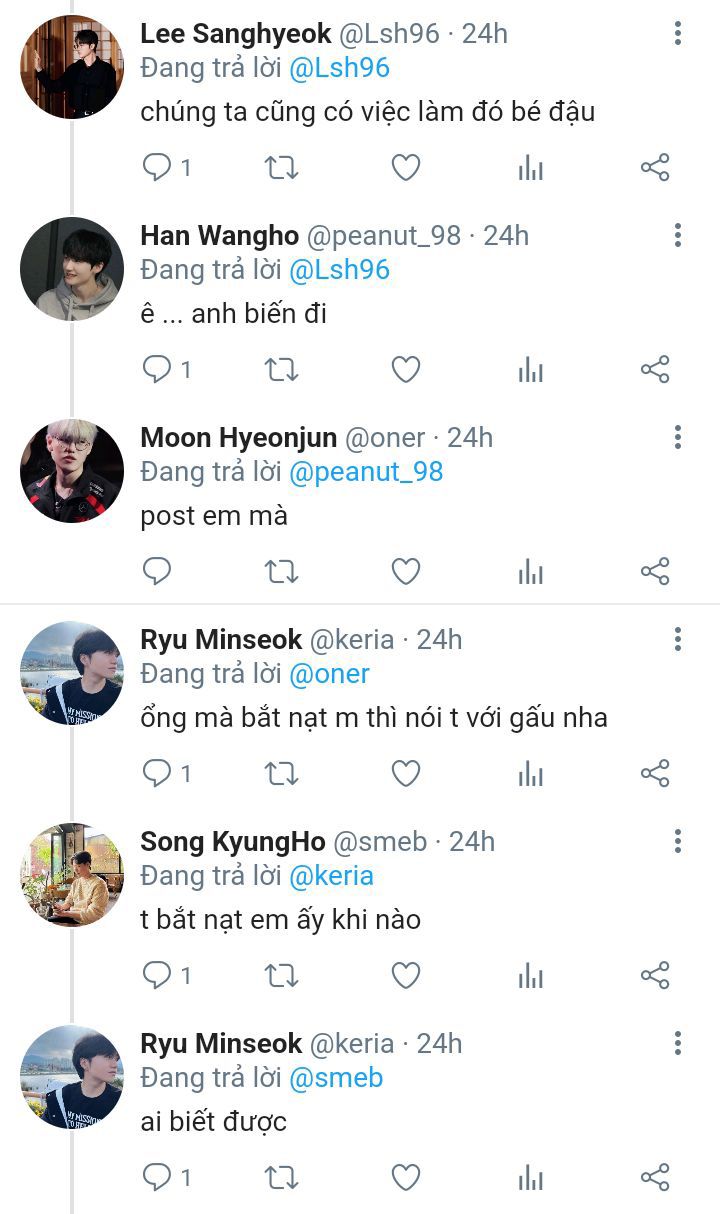Open the @smeb mention link
The image size is (720, 1214).
[x=336, y=1078]
